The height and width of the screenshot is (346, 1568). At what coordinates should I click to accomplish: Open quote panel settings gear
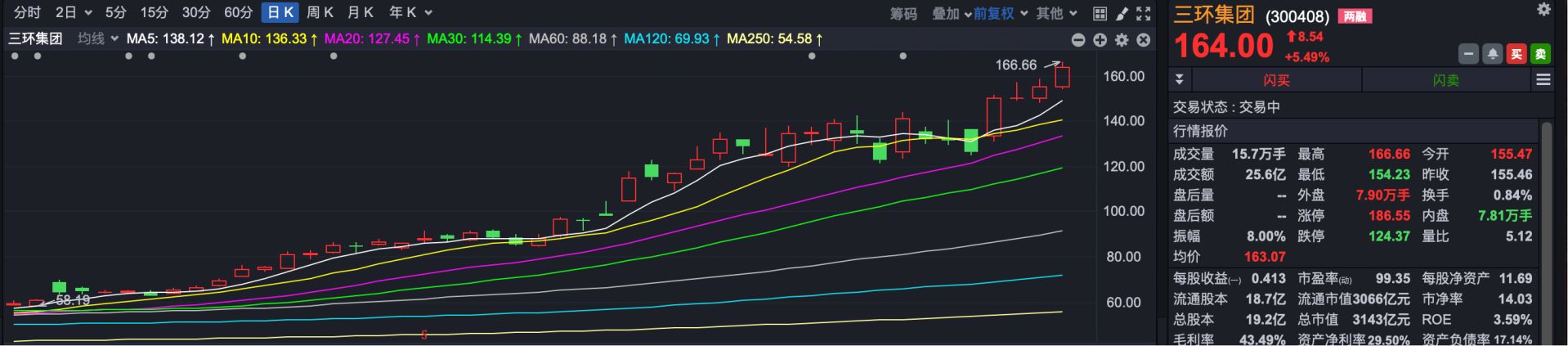coord(1543,10)
